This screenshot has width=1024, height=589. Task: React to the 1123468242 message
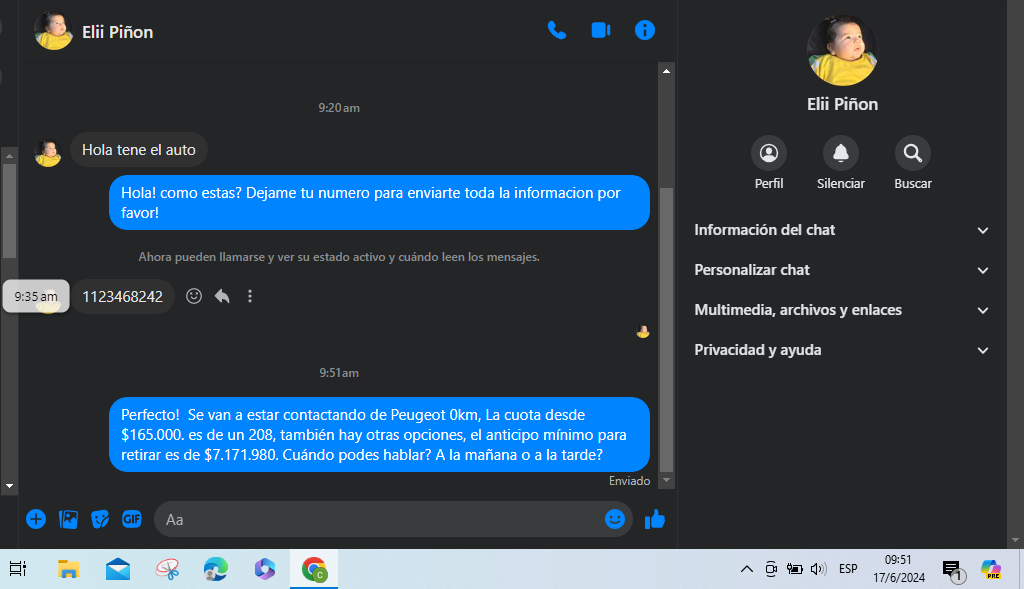195,296
